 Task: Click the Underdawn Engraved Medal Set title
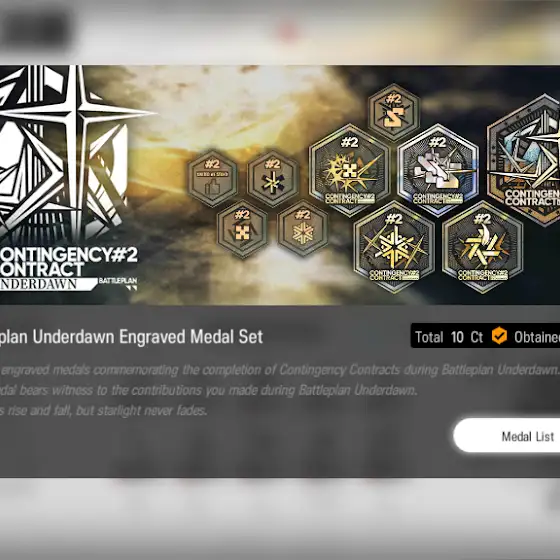(131, 337)
